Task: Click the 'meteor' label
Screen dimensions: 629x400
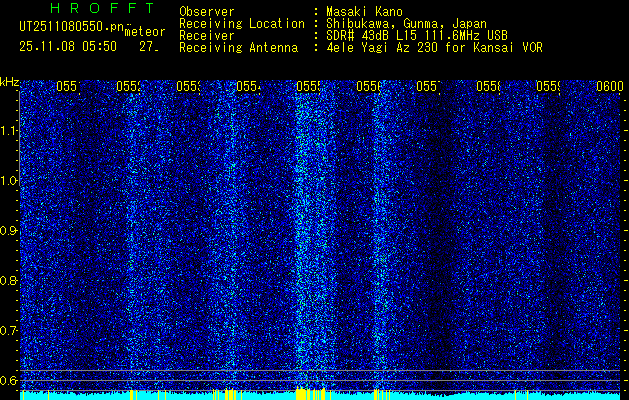Action: (x=145, y=32)
